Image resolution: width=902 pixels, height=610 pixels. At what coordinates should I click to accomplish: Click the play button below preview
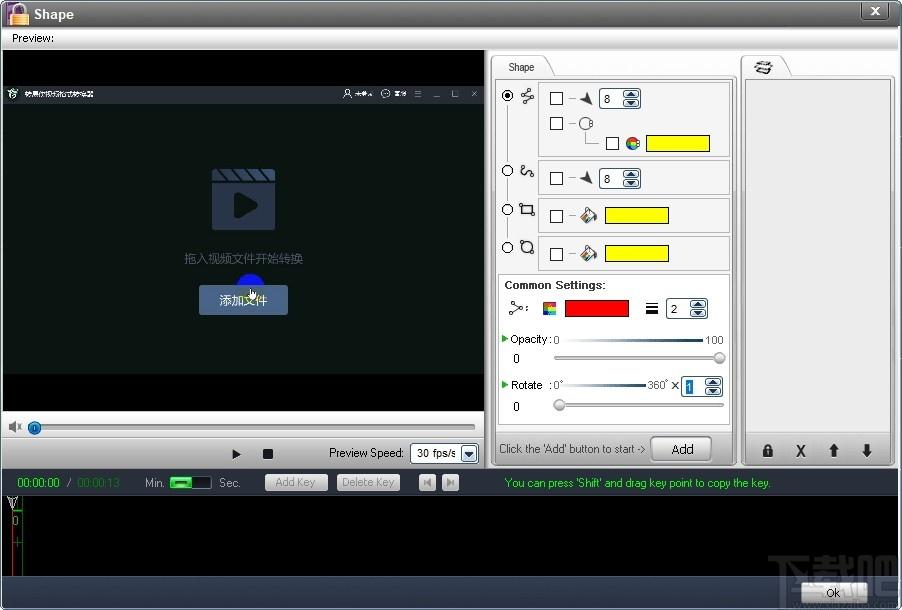pos(236,454)
